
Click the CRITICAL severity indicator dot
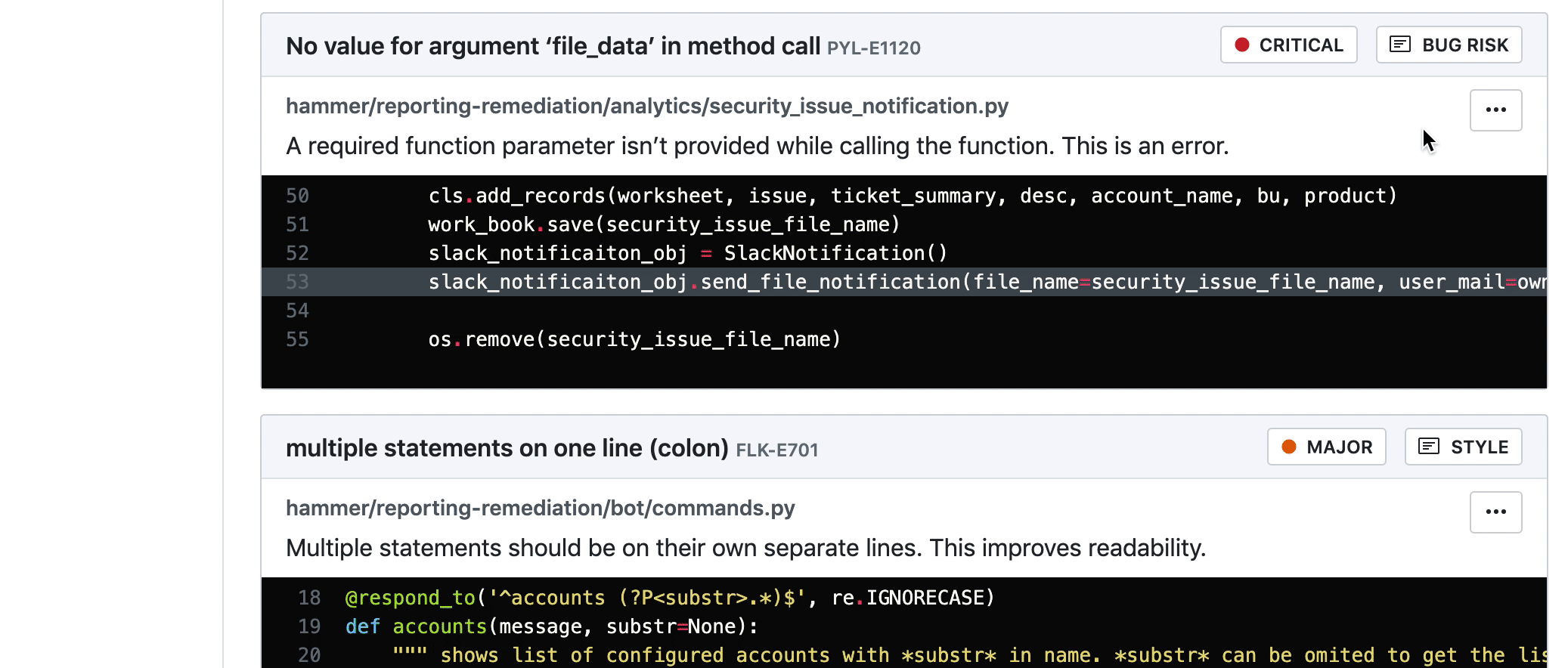(1243, 45)
